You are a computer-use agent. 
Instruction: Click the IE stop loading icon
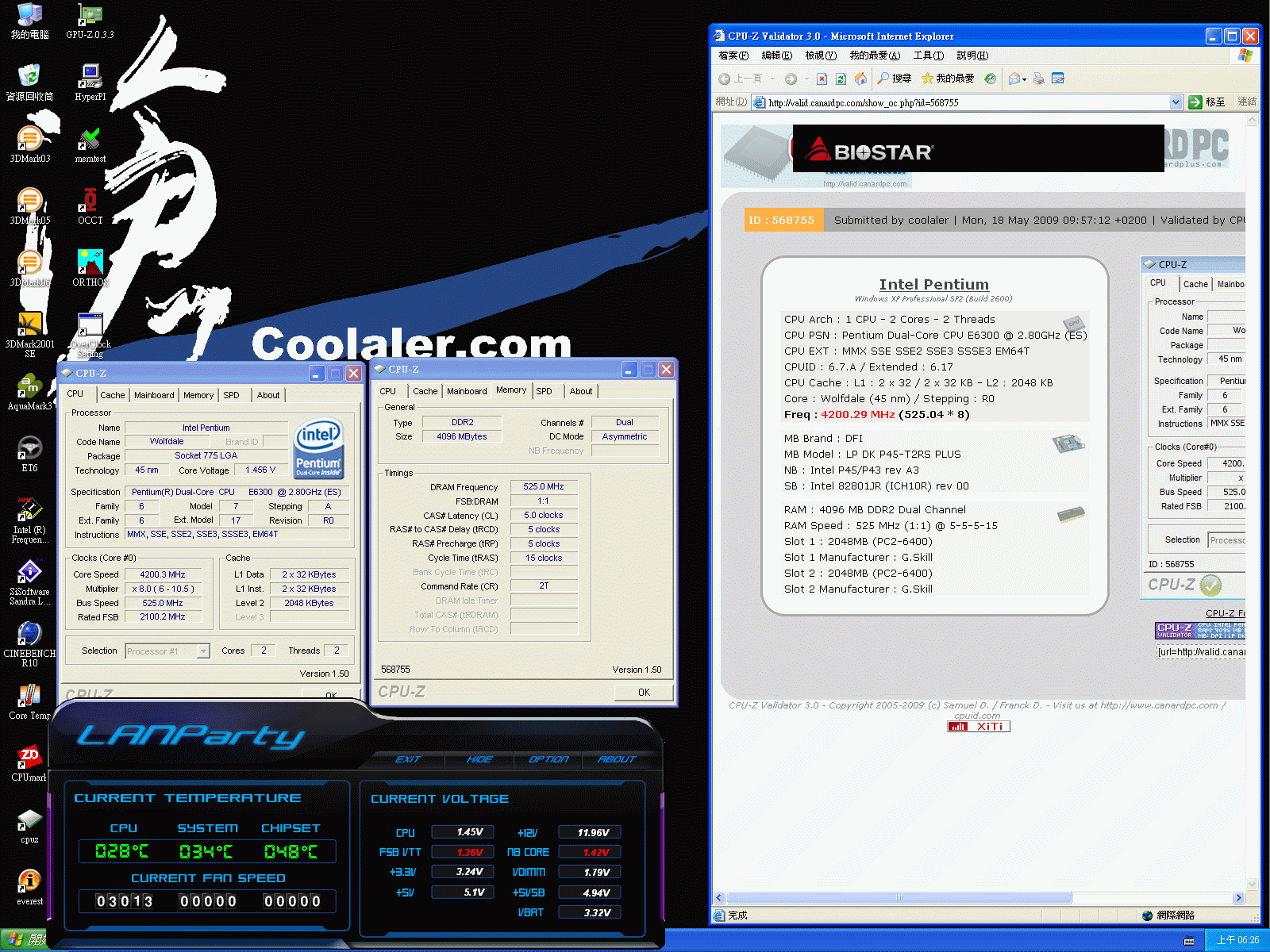[822, 79]
